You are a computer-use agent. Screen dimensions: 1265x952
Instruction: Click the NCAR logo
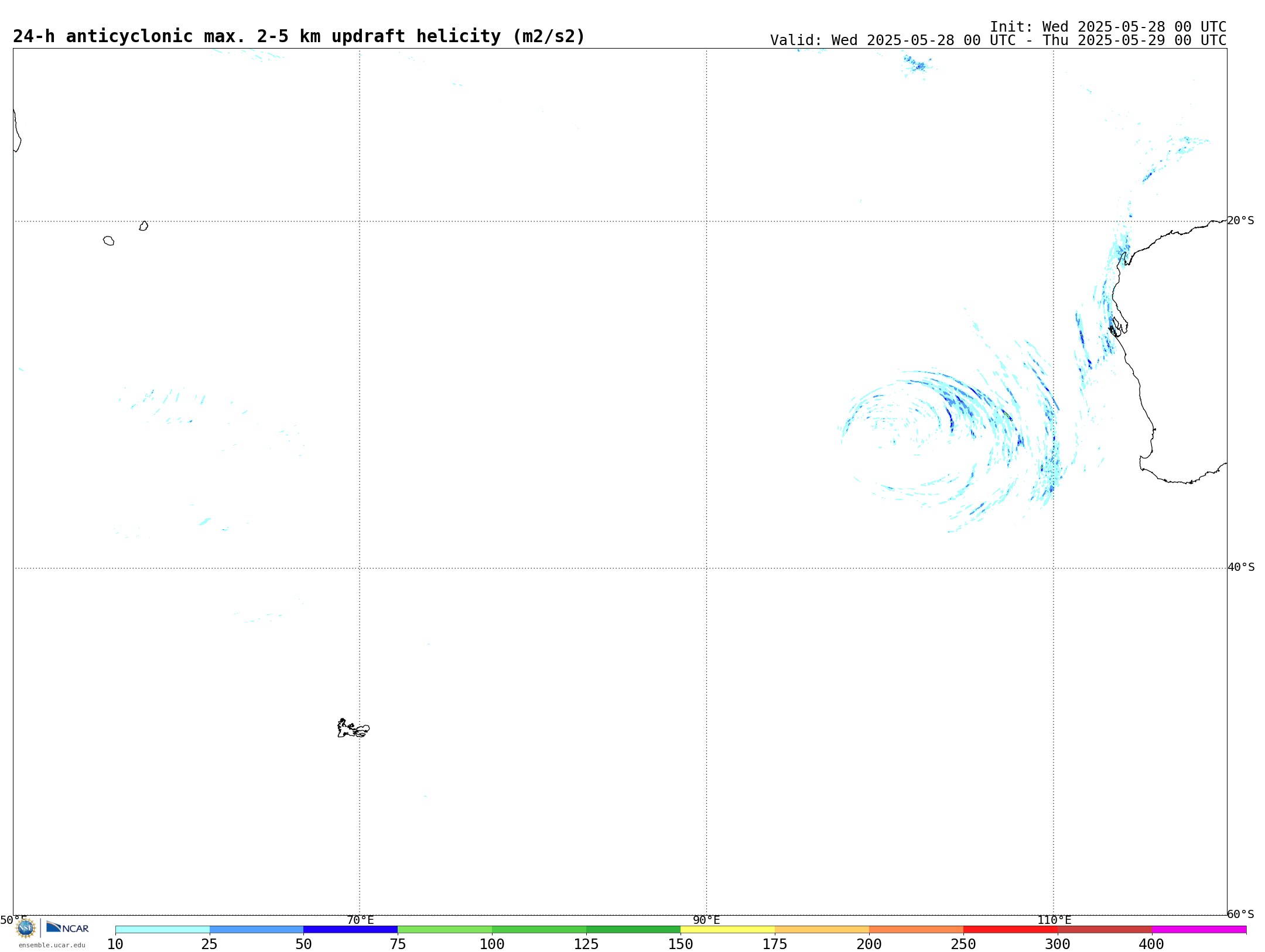[x=67, y=927]
